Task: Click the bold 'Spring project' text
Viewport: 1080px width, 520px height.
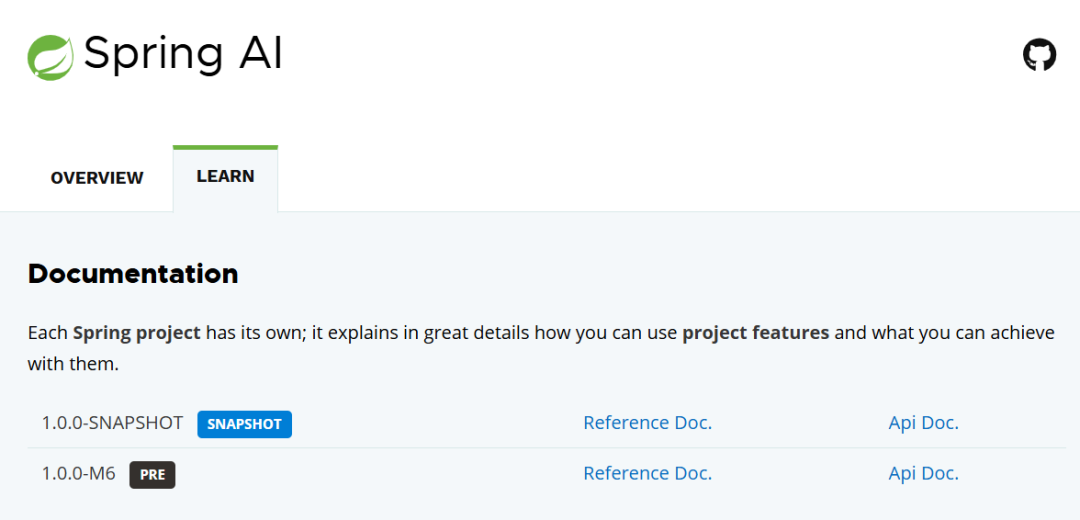Action: click(136, 334)
